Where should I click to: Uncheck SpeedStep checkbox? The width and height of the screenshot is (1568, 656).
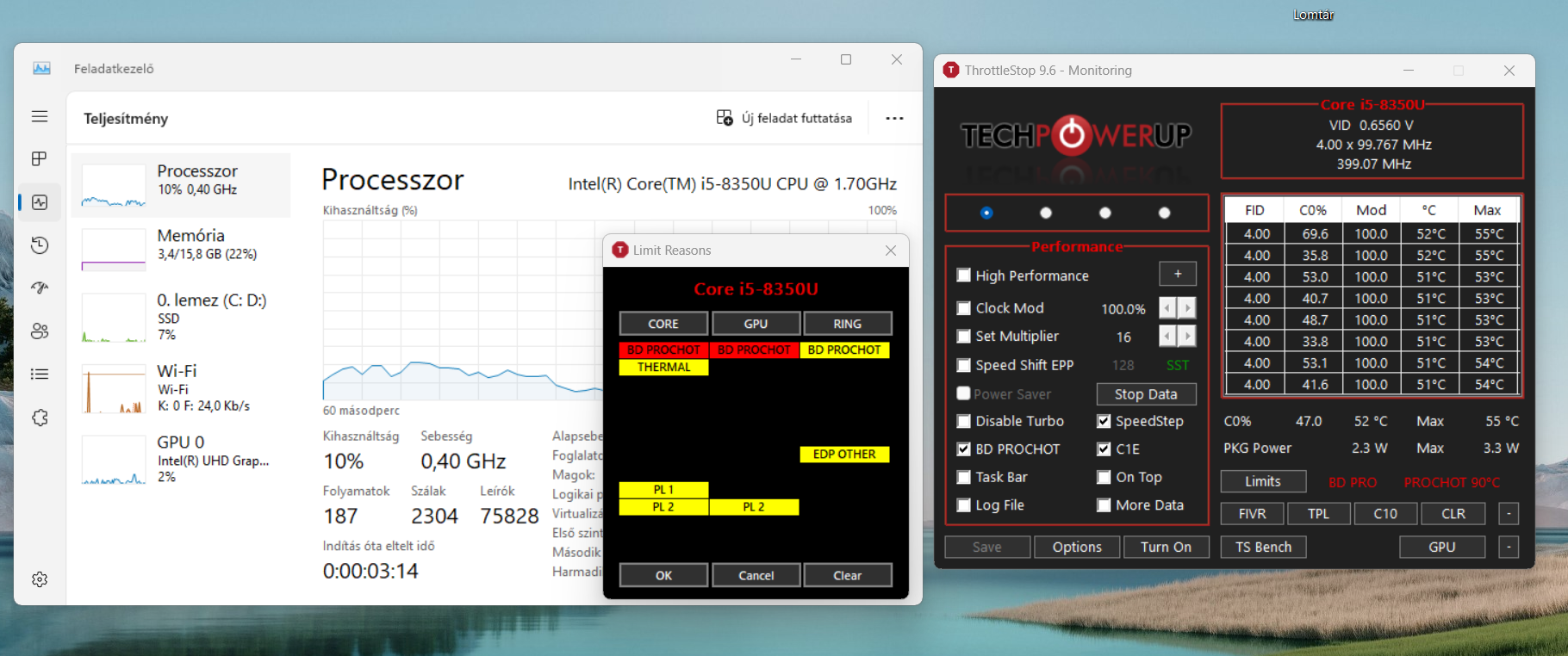(1104, 421)
